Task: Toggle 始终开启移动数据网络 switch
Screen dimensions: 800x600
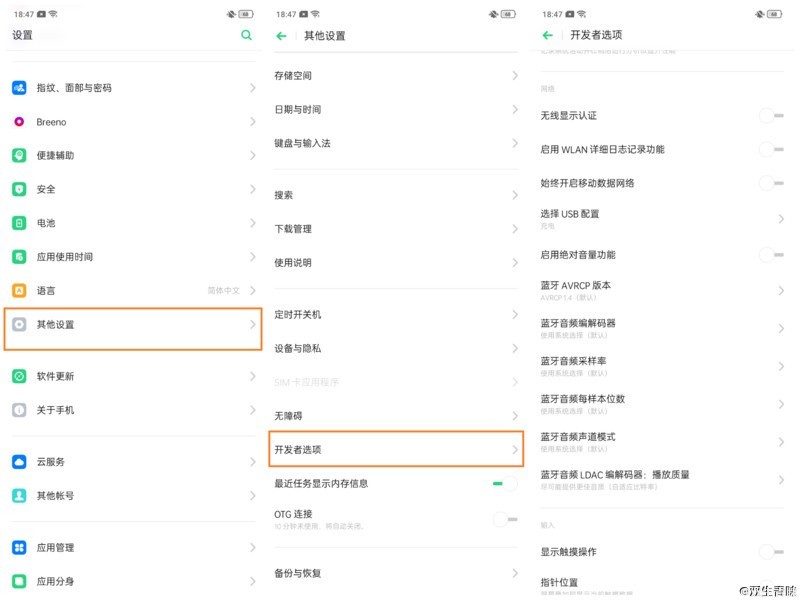Action: [x=771, y=183]
